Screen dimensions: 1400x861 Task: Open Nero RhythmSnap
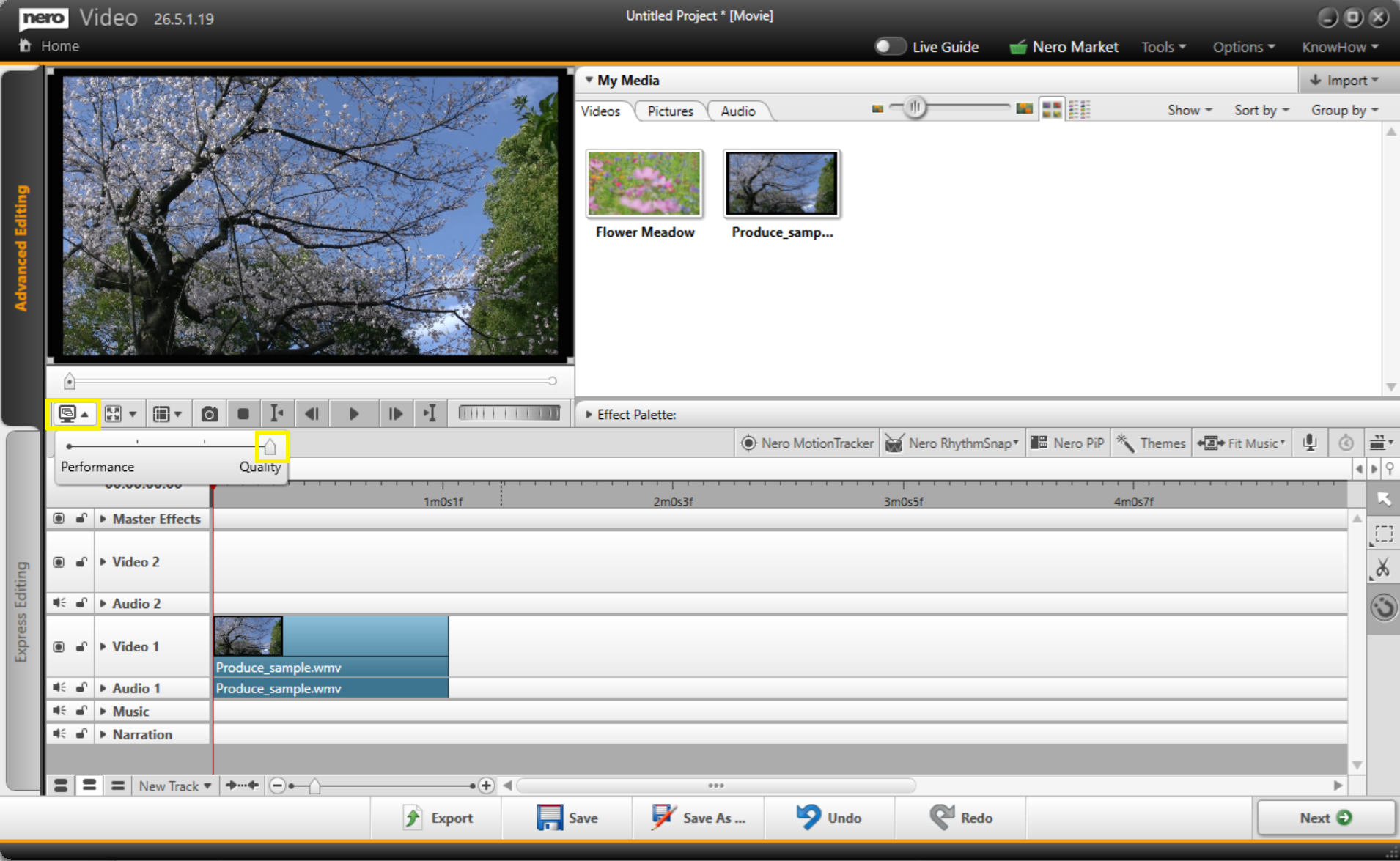point(952,443)
